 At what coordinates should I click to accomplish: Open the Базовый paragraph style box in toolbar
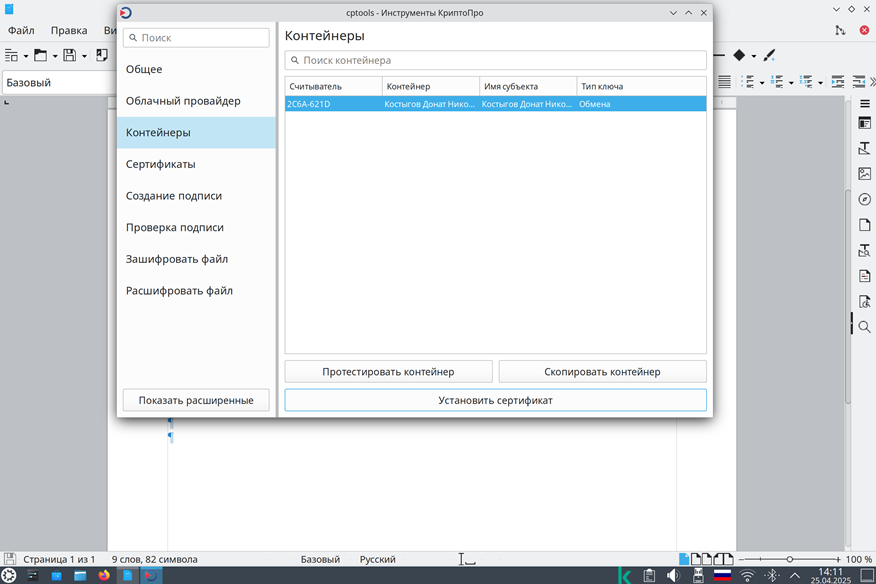59,83
